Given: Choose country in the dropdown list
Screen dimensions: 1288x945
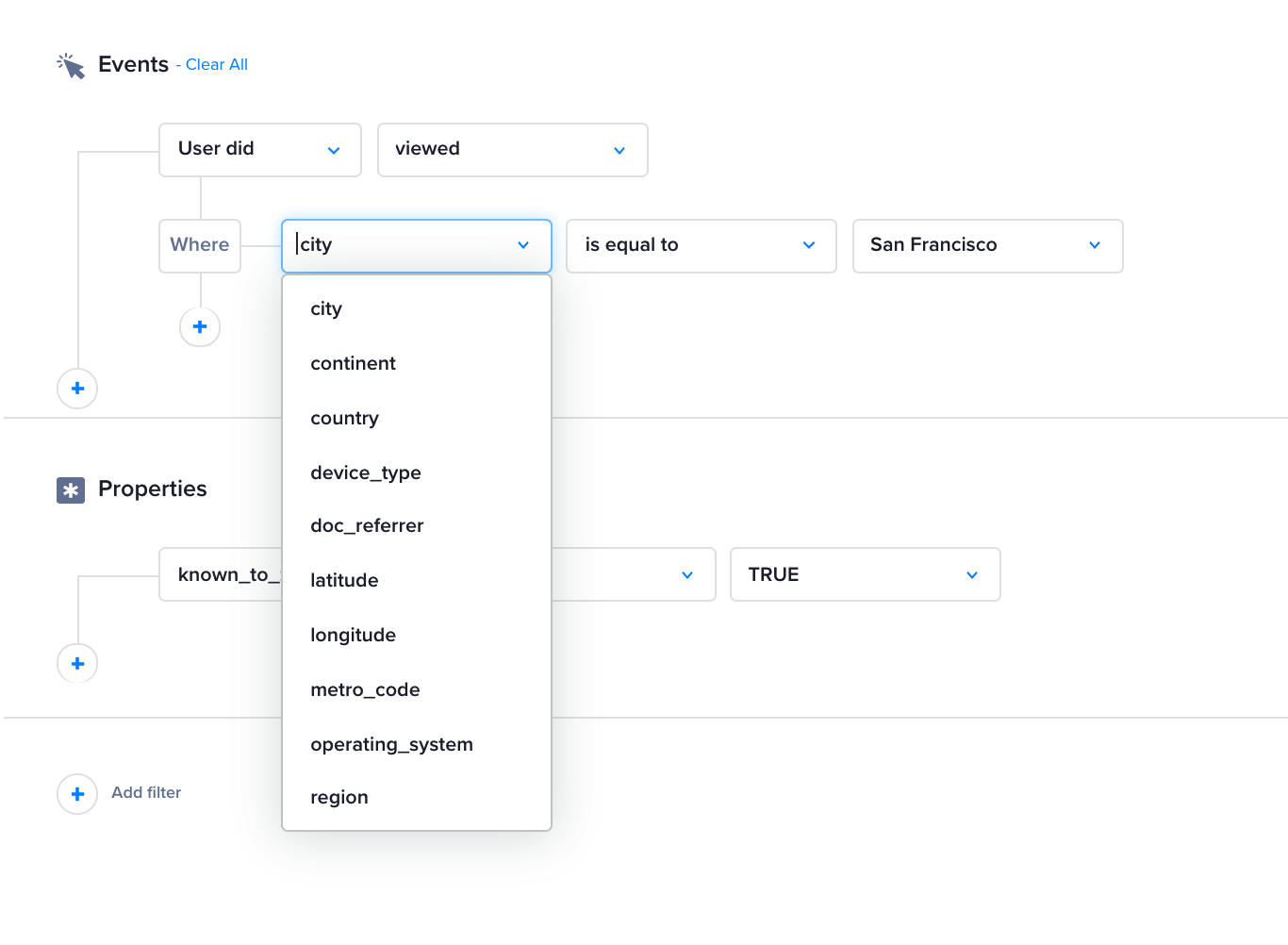Looking at the screenshot, I should (x=344, y=419).
